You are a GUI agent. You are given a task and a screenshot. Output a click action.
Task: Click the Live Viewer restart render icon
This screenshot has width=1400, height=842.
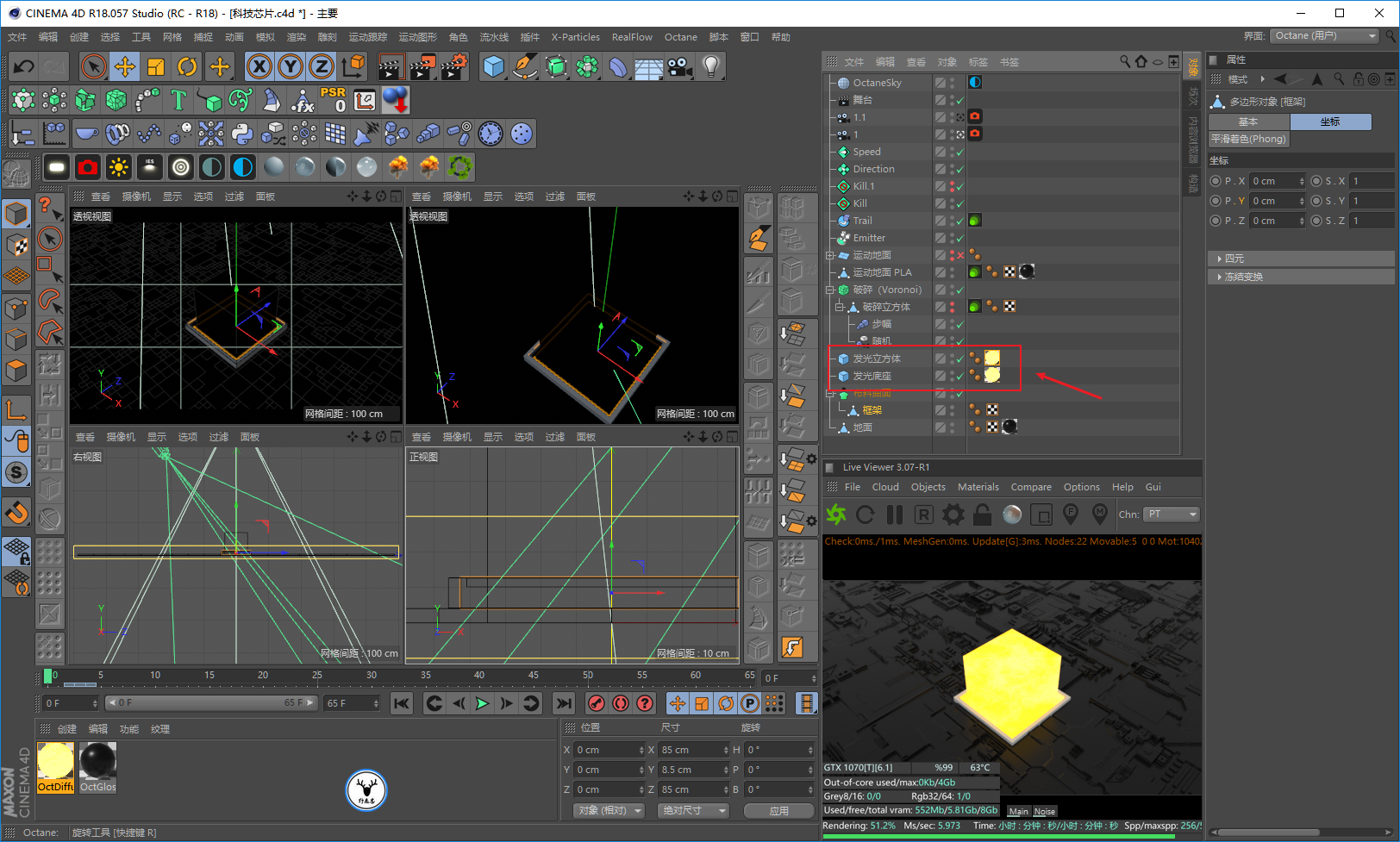pos(866,515)
